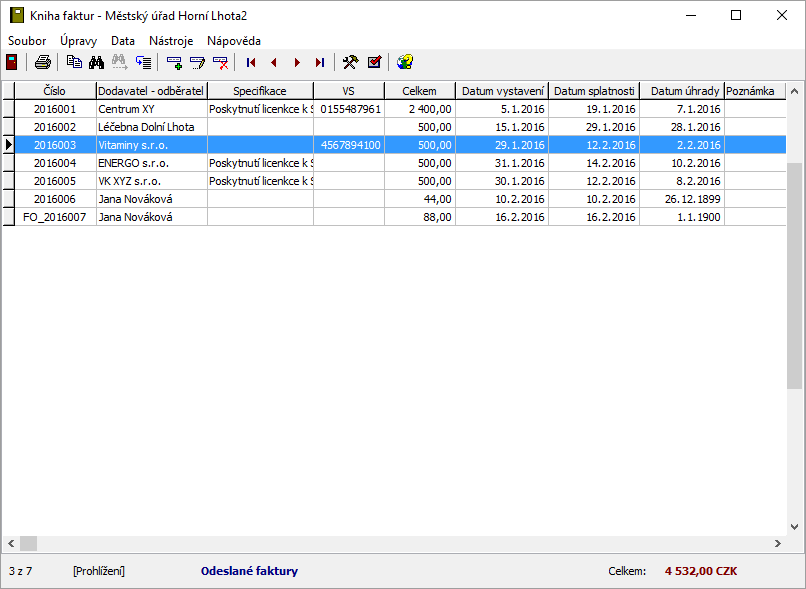Click the amount 88,00
This screenshot has width=806, height=589.
click(420, 217)
